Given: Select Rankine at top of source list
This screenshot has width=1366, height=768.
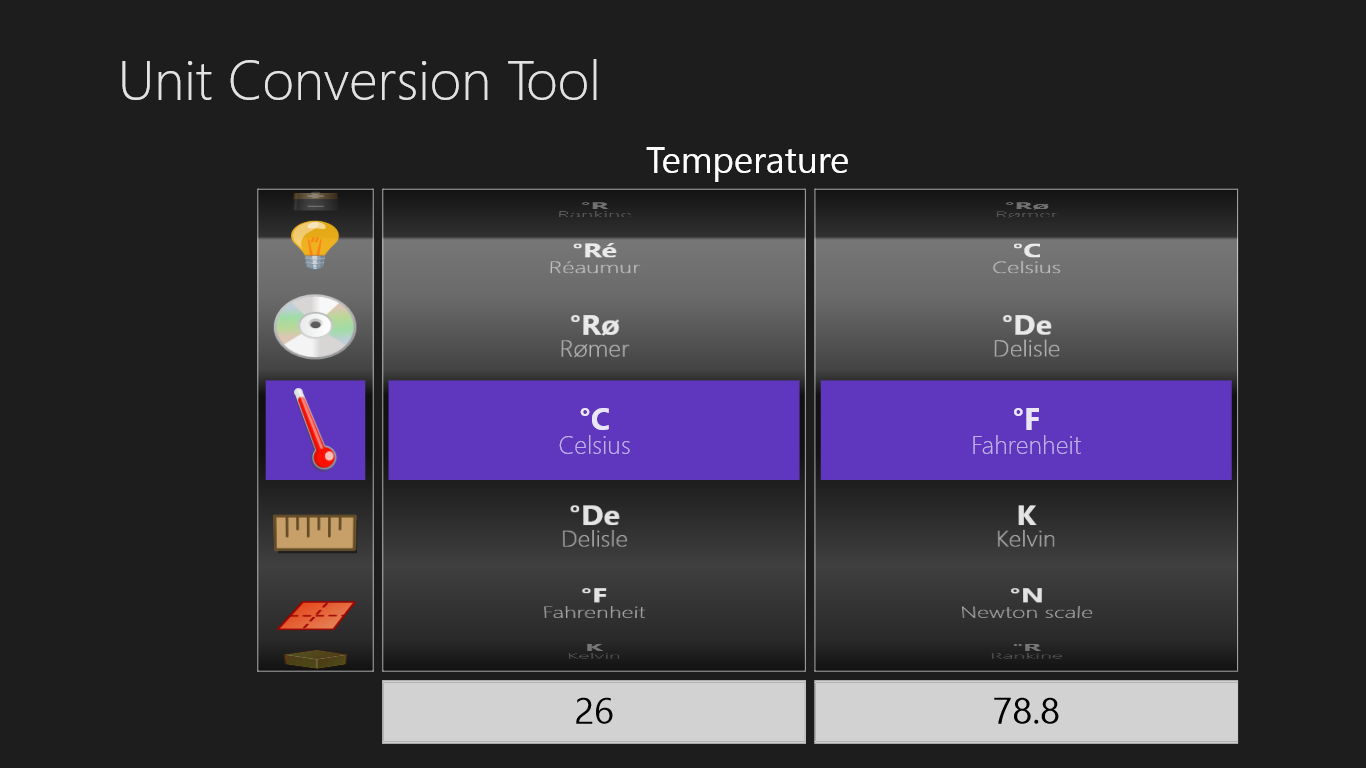Looking at the screenshot, I should [x=594, y=209].
